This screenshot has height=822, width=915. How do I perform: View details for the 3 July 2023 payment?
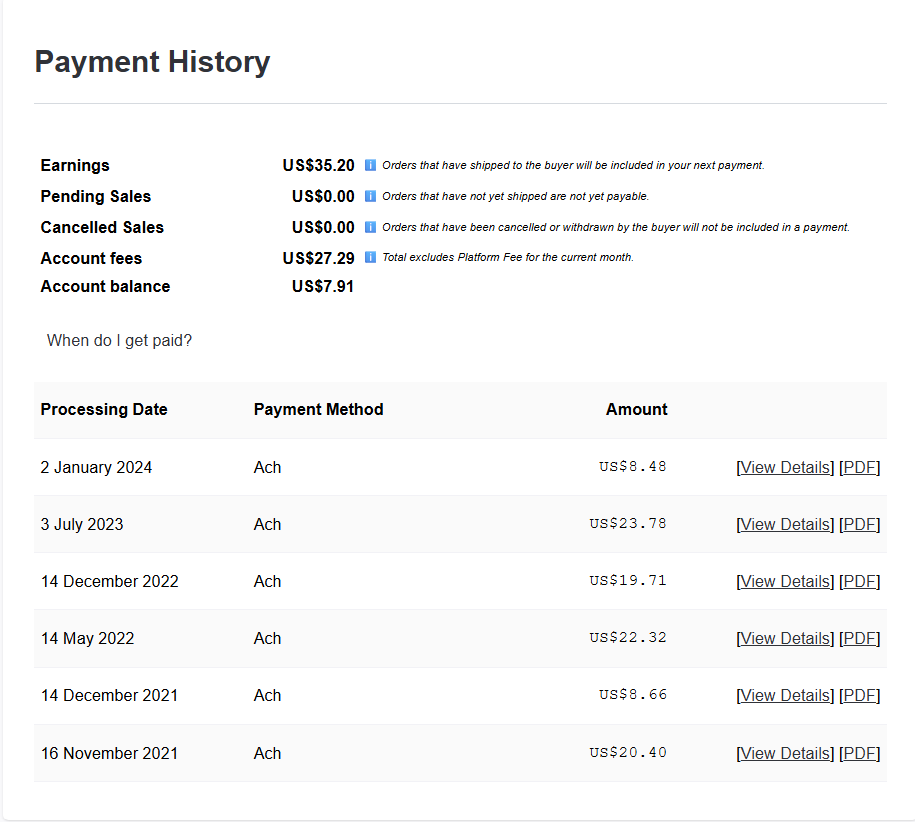pyautogui.click(x=785, y=524)
